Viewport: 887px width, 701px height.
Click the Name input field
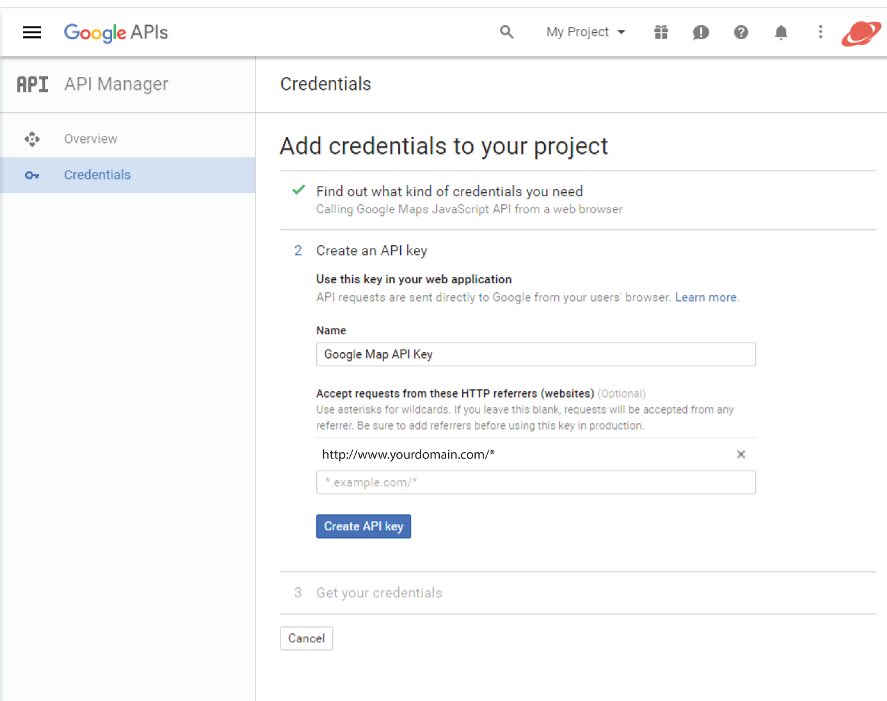[536, 354]
